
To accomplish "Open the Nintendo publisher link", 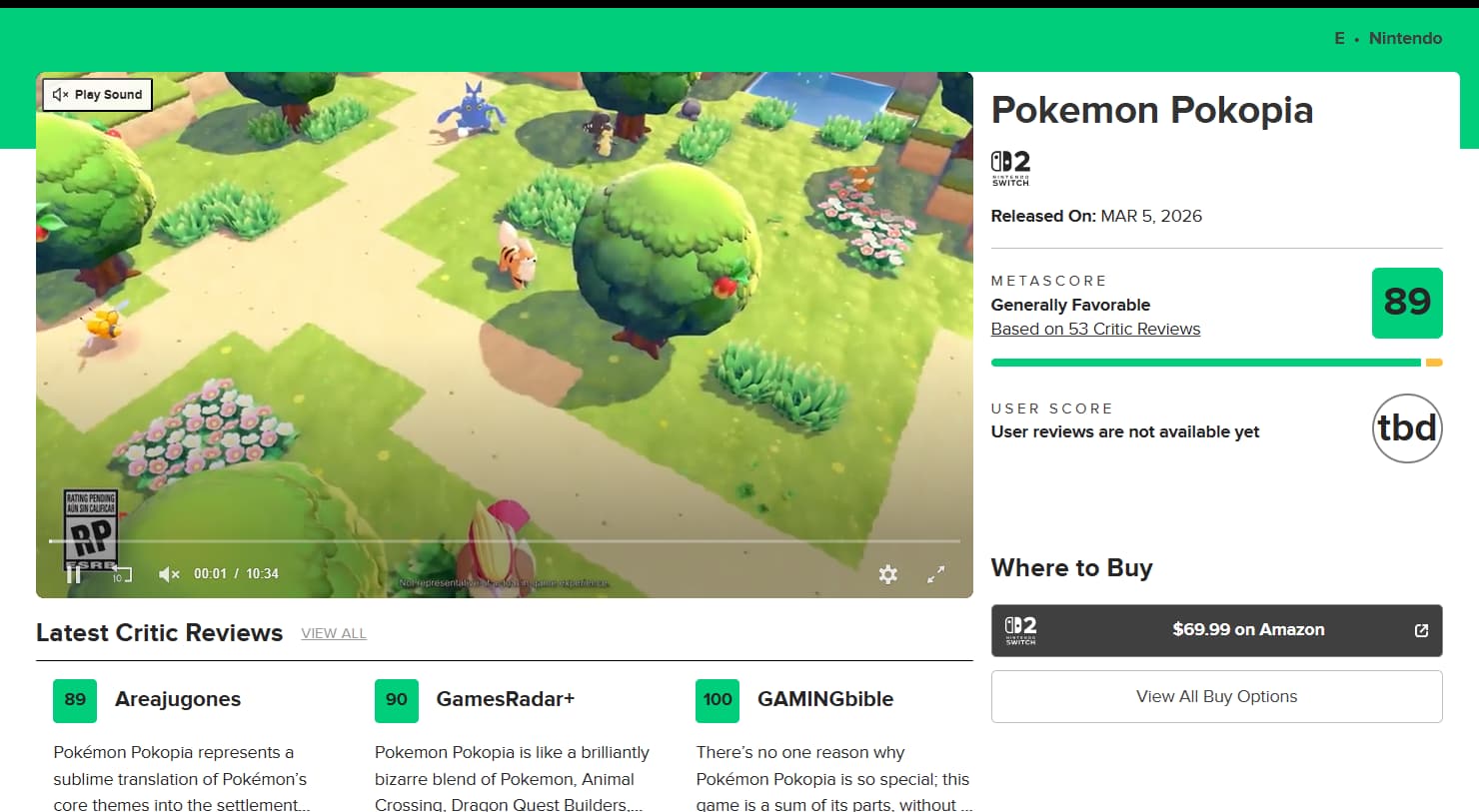I will point(1405,38).
